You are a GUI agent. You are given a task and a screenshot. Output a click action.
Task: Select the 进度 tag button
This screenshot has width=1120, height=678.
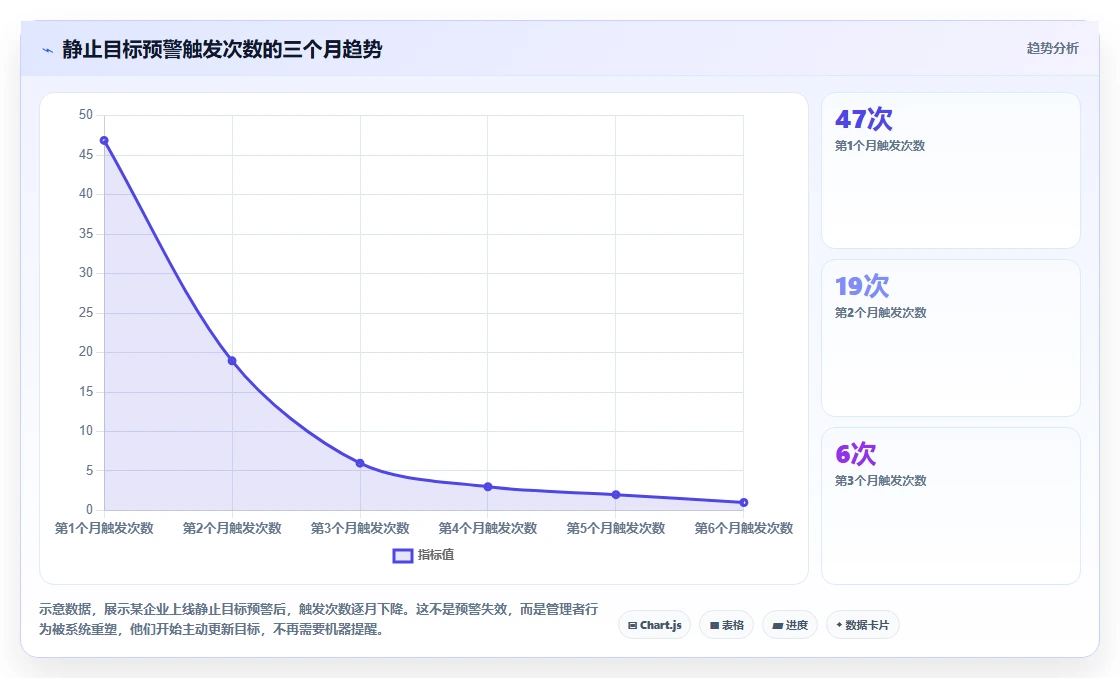(x=790, y=625)
